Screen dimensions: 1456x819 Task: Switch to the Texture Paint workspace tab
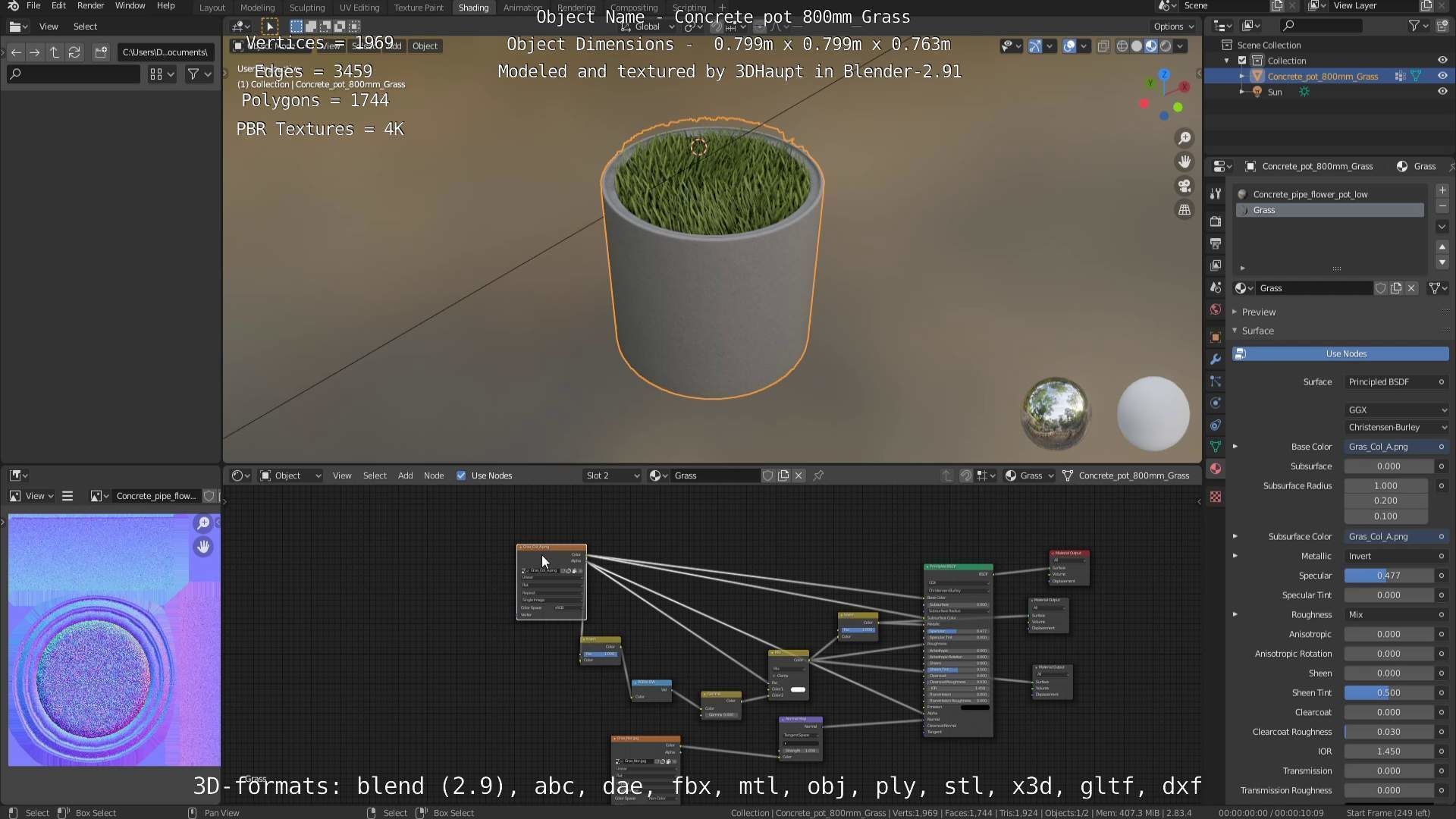(419, 8)
